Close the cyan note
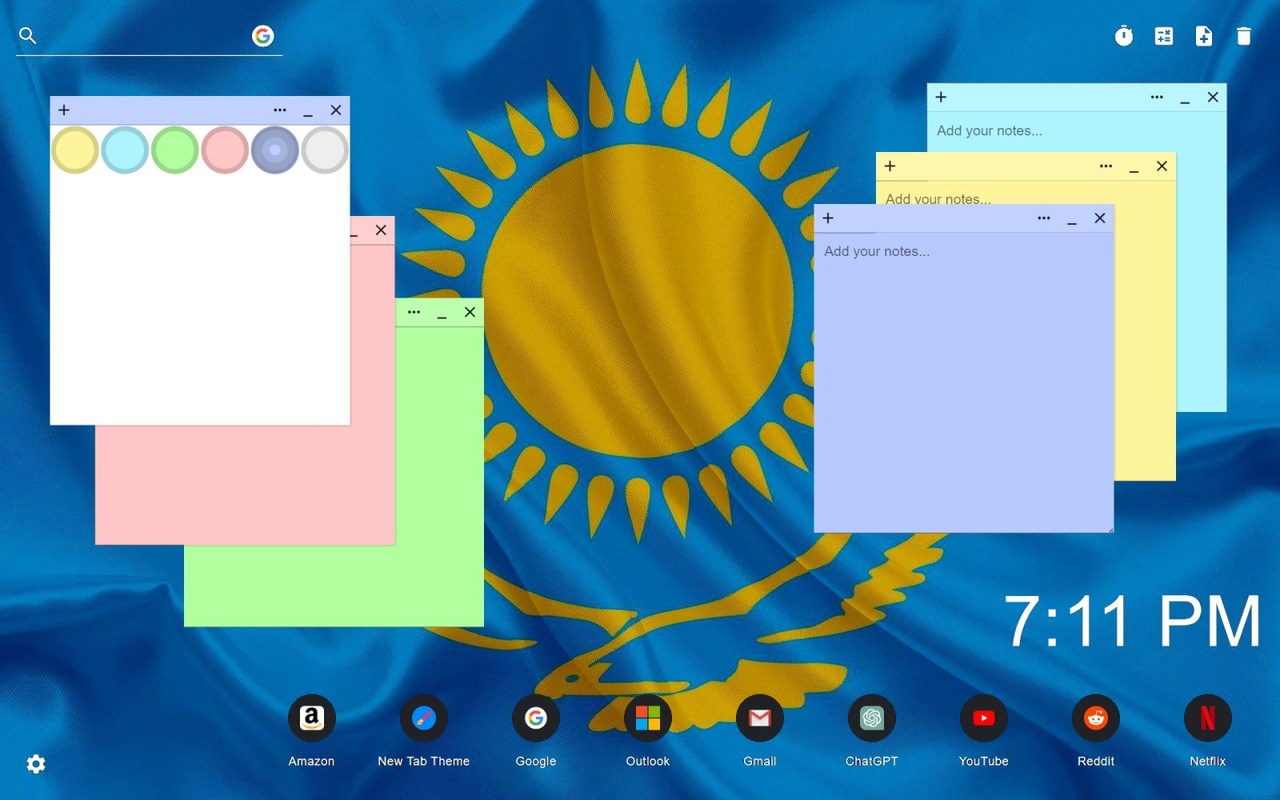 [1213, 97]
